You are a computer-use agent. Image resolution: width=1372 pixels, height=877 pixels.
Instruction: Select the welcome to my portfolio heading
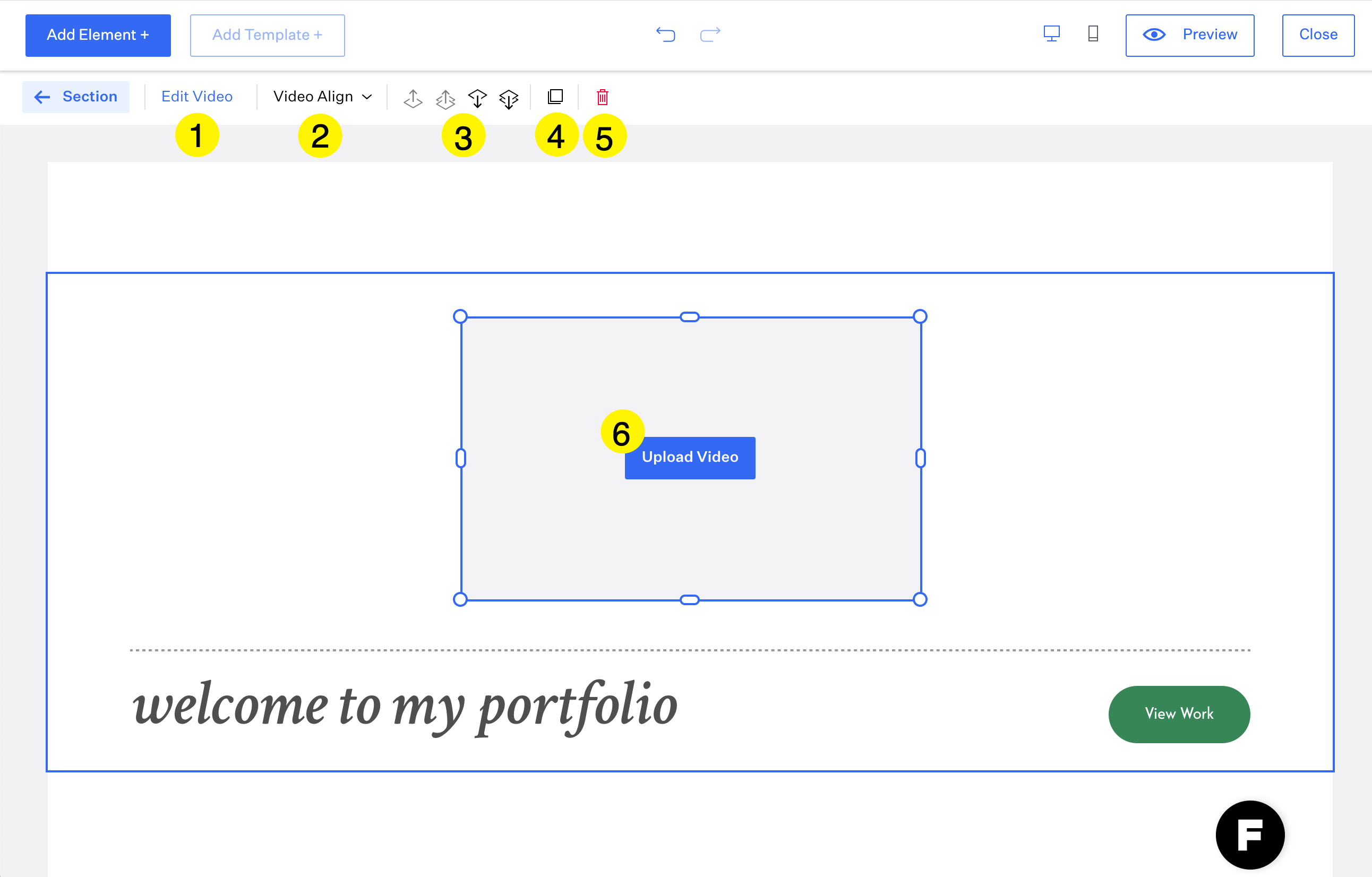pos(405,706)
